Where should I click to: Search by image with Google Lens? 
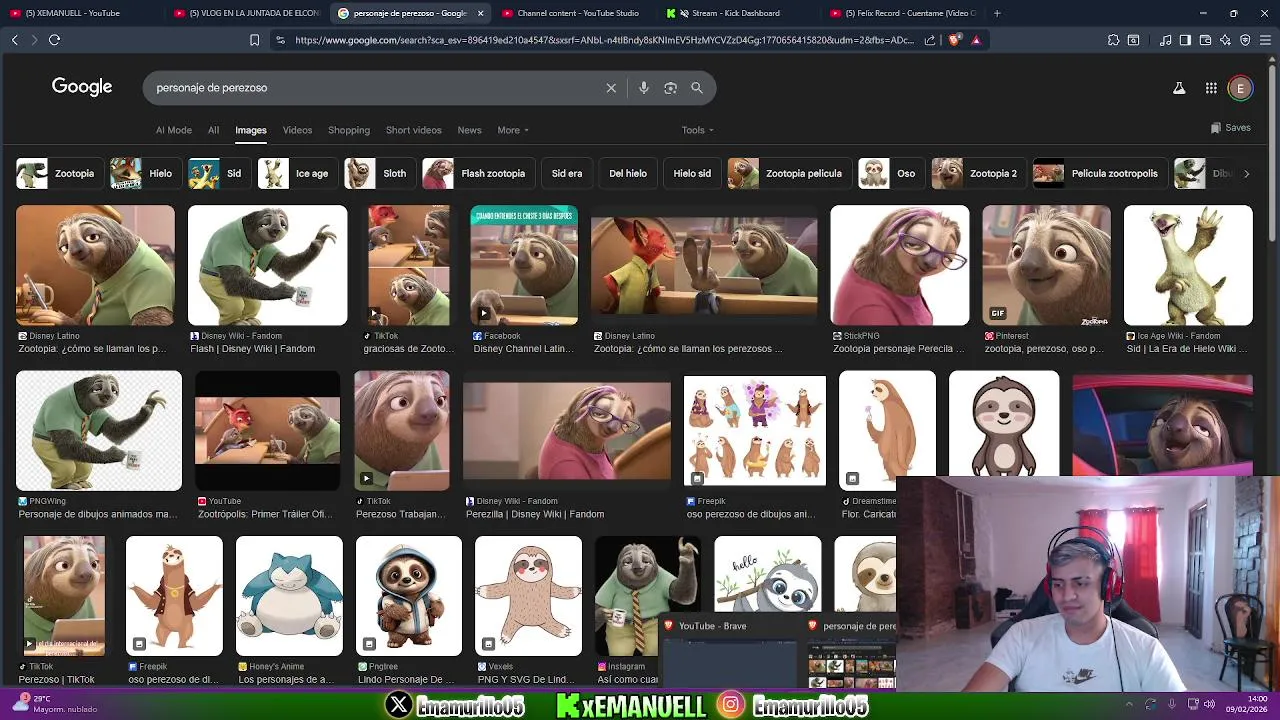click(x=670, y=88)
